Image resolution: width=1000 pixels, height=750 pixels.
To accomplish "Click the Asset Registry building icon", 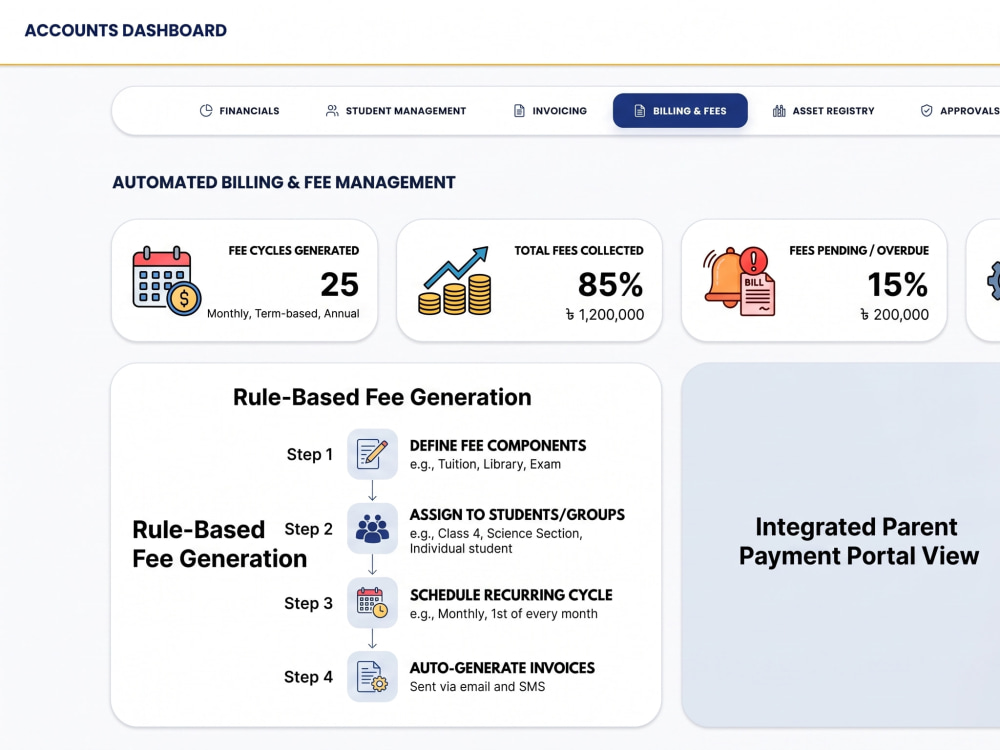I will click(779, 110).
